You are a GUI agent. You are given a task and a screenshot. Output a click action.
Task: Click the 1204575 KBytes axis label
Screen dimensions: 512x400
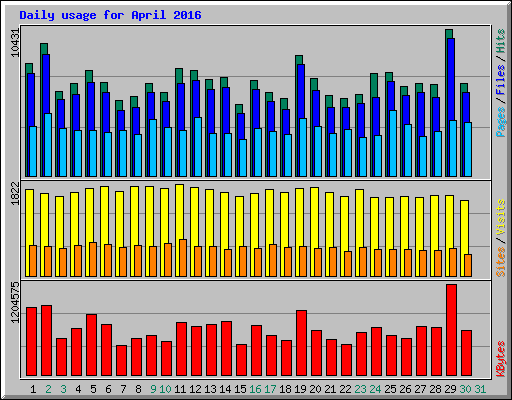(15, 302)
